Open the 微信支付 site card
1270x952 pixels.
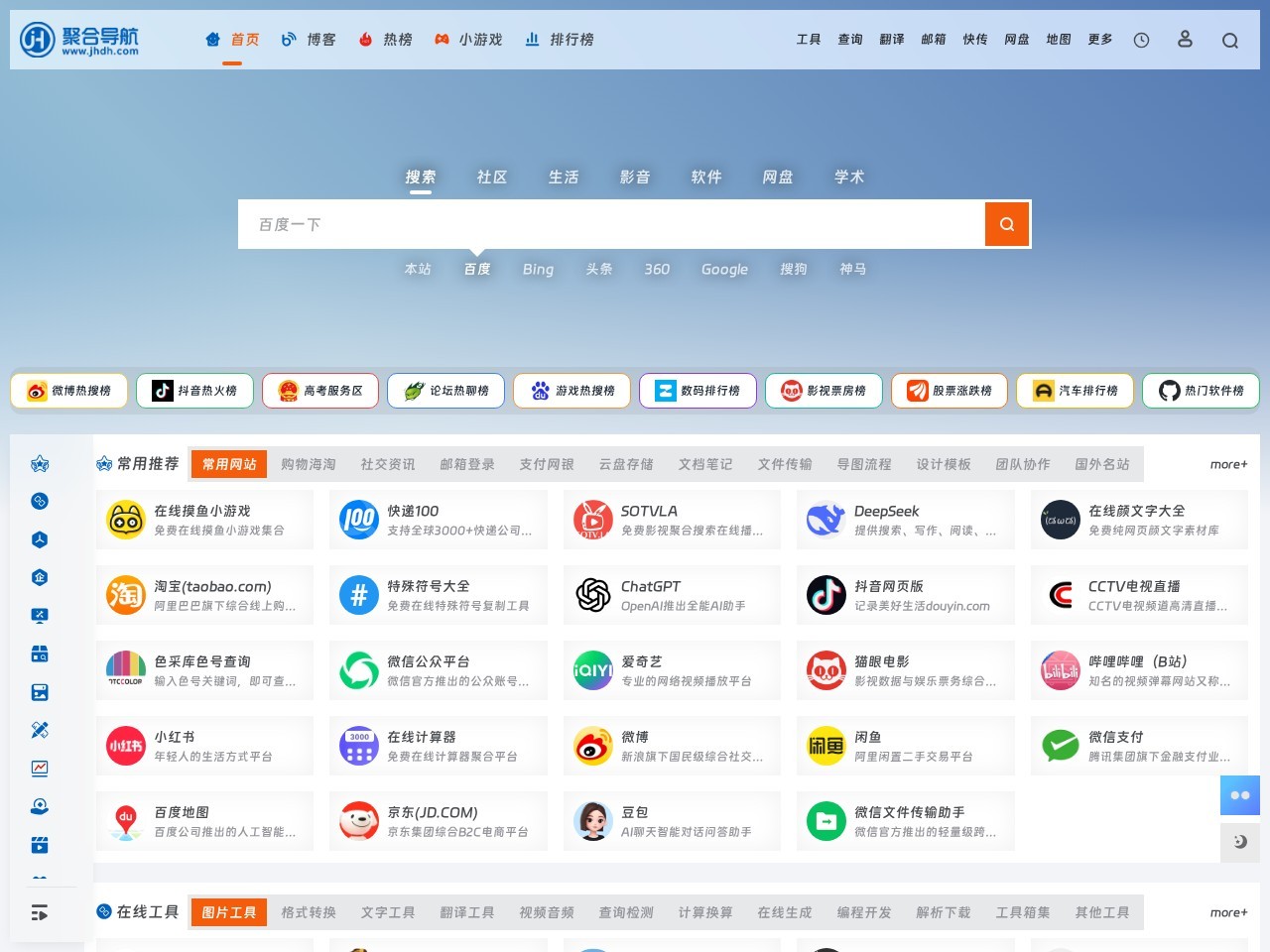coord(1139,746)
